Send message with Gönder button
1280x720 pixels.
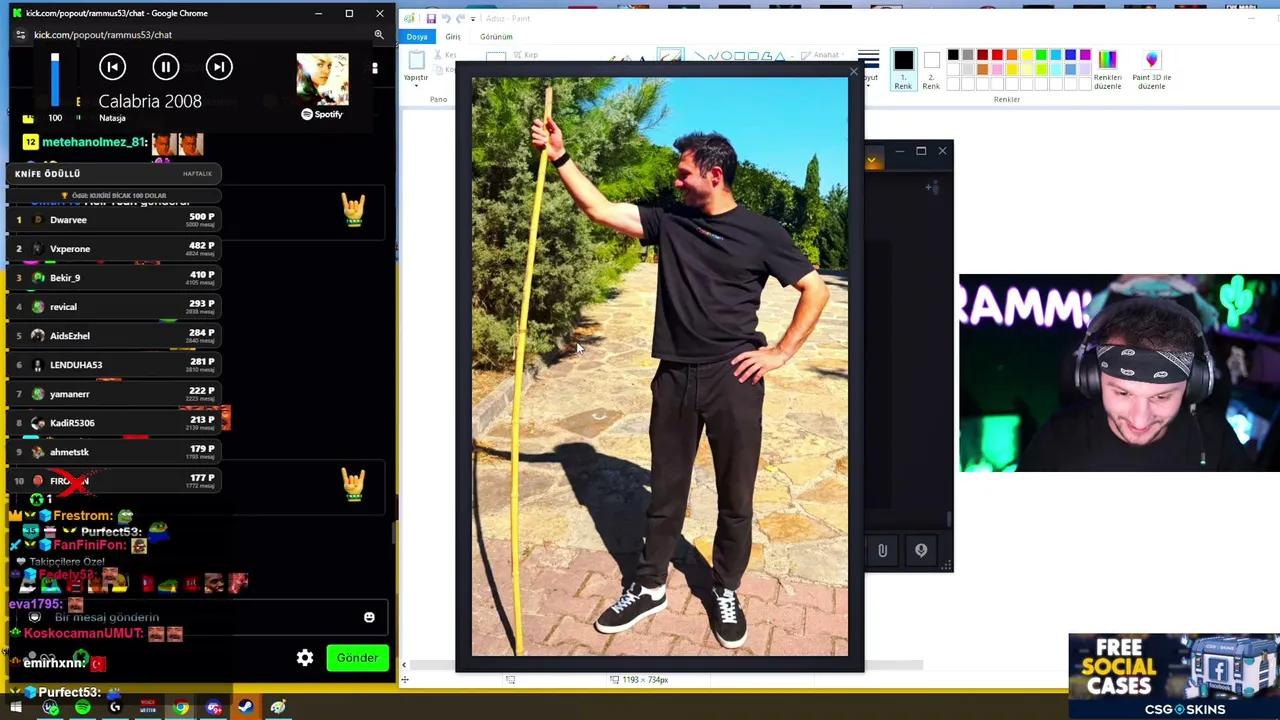[x=357, y=658]
